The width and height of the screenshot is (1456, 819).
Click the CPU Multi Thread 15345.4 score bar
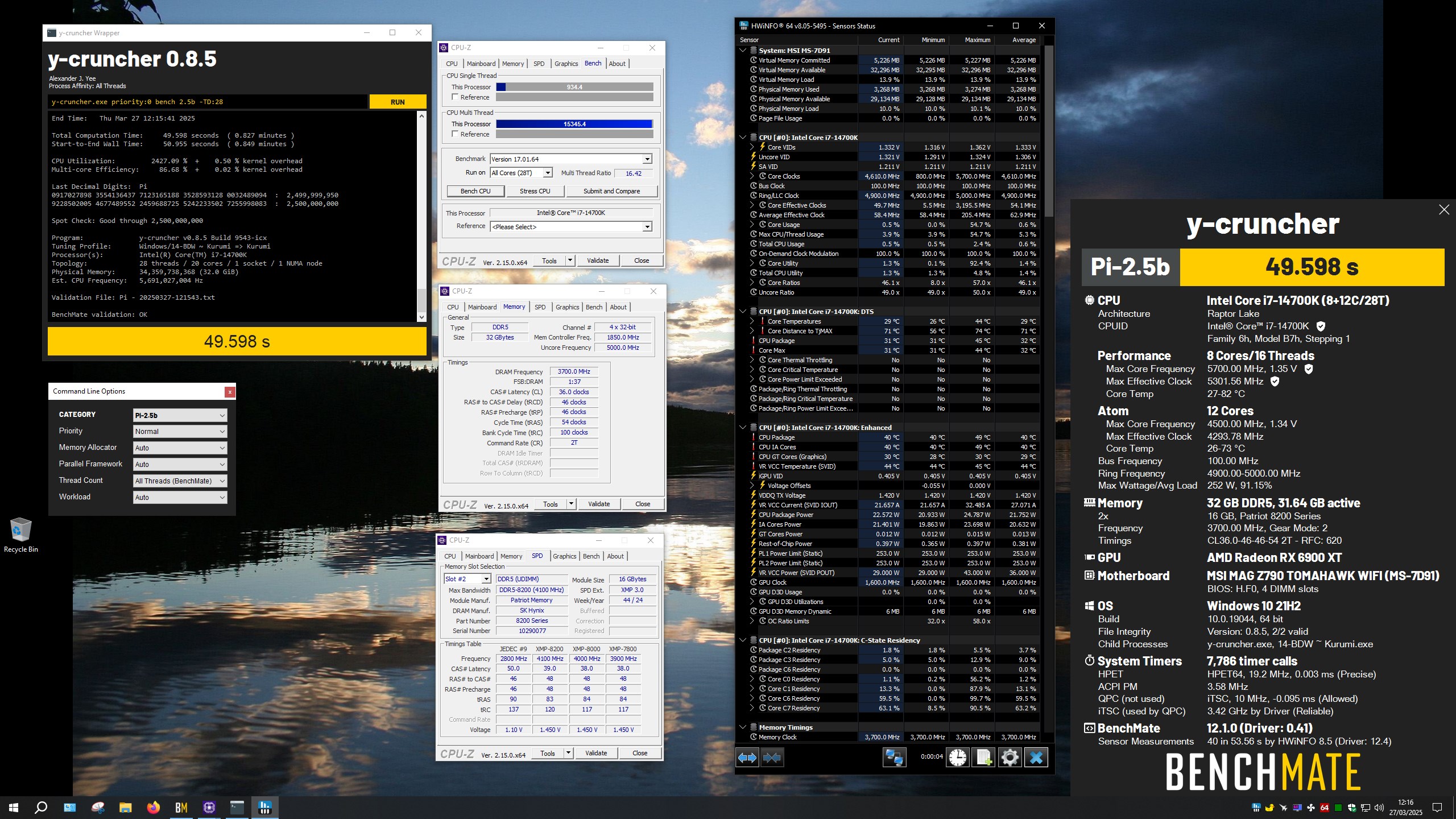tap(574, 124)
